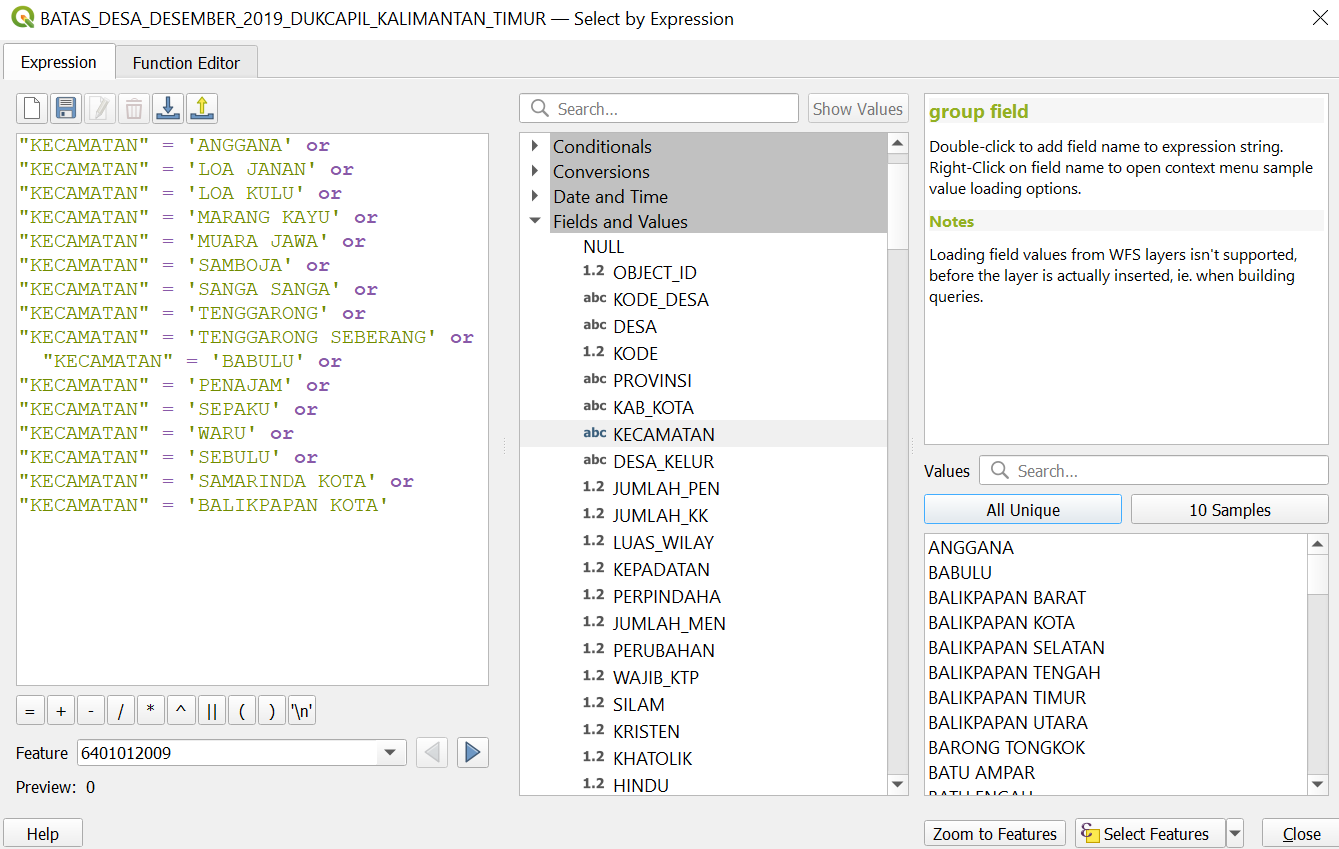Collapse the Fields and Values group

pos(535,221)
